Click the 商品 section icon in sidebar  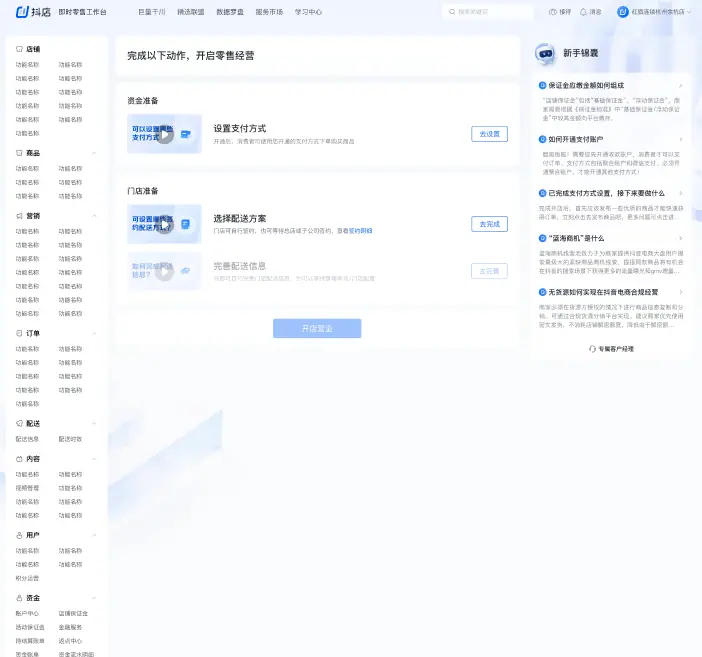click(x=19, y=153)
